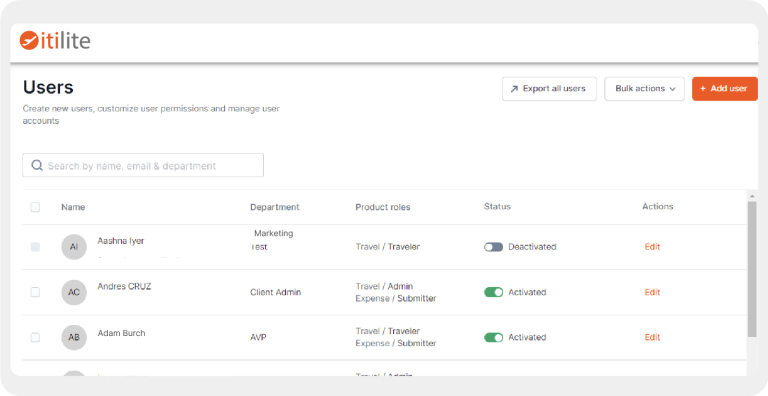
Task: Click the name Adam Burch
Action: coord(121,333)
